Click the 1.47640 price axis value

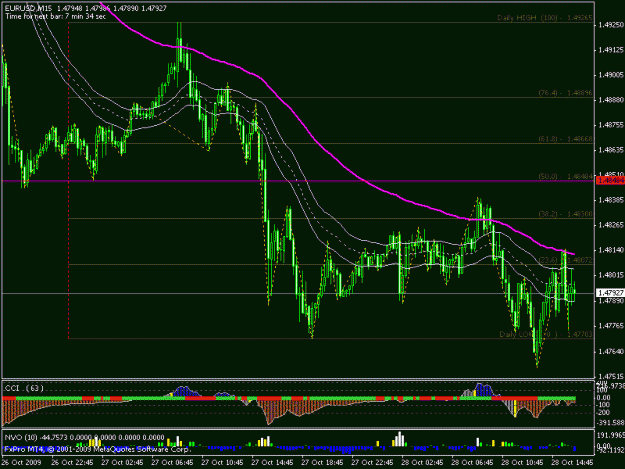(611, 351)
